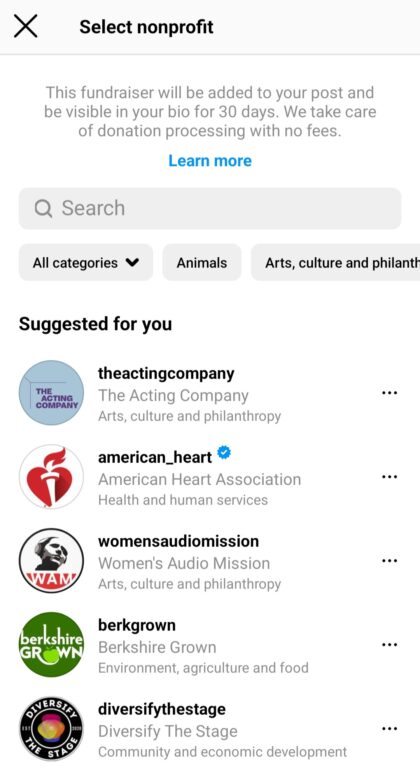Open options menu for american_heart

coord(389,477)
